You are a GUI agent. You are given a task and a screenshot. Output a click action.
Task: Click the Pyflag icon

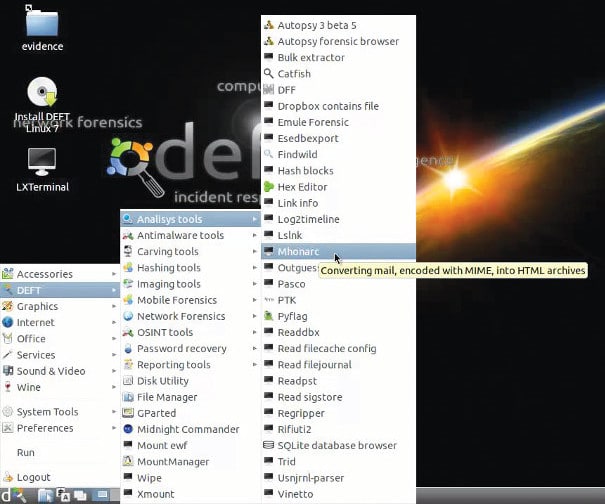[269, 316]
